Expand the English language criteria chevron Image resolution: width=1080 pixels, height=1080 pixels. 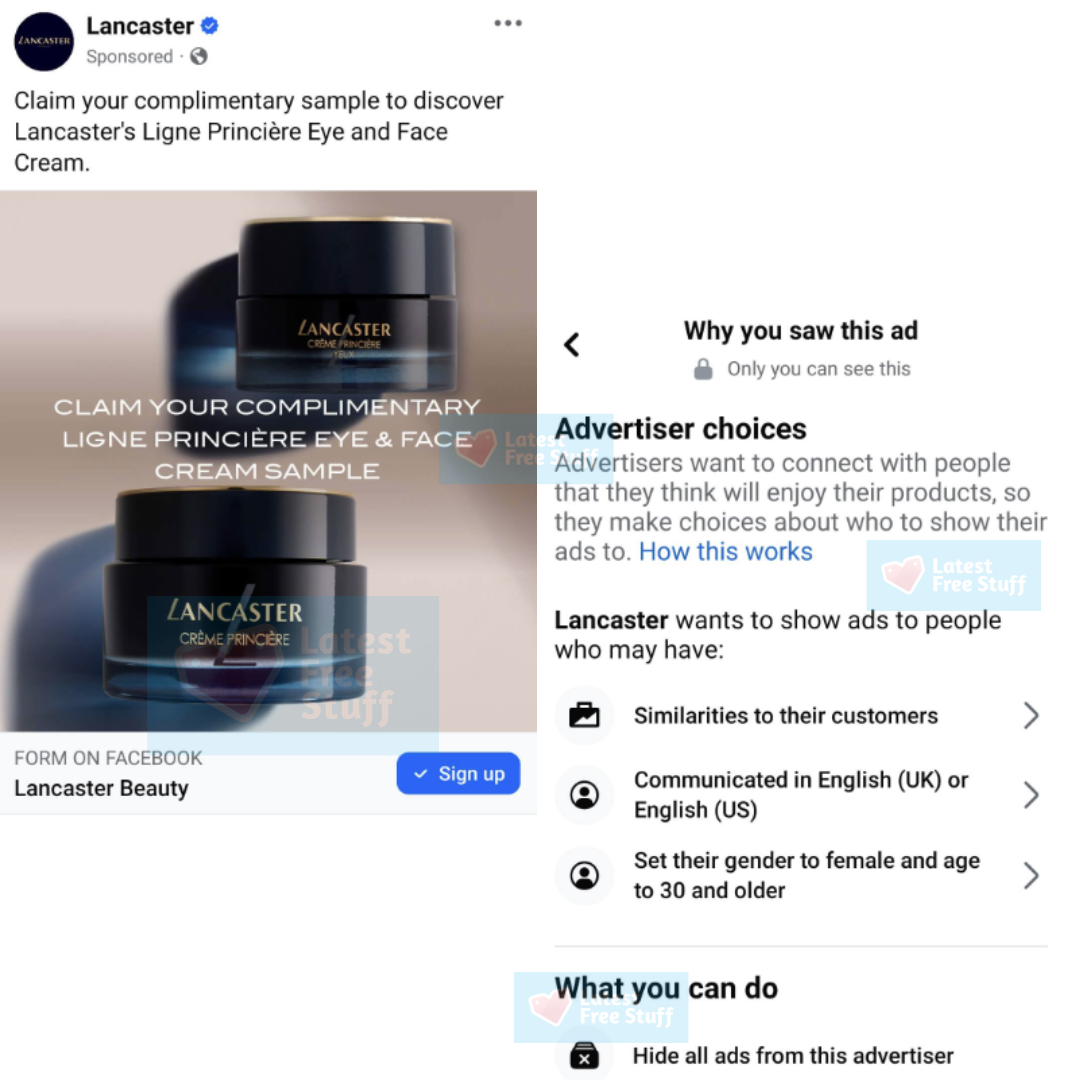point(1030,795)
